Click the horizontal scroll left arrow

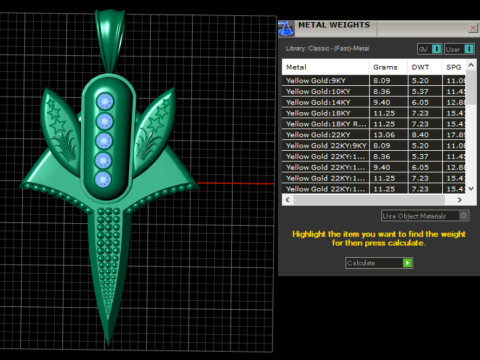[x=288, y=200]
